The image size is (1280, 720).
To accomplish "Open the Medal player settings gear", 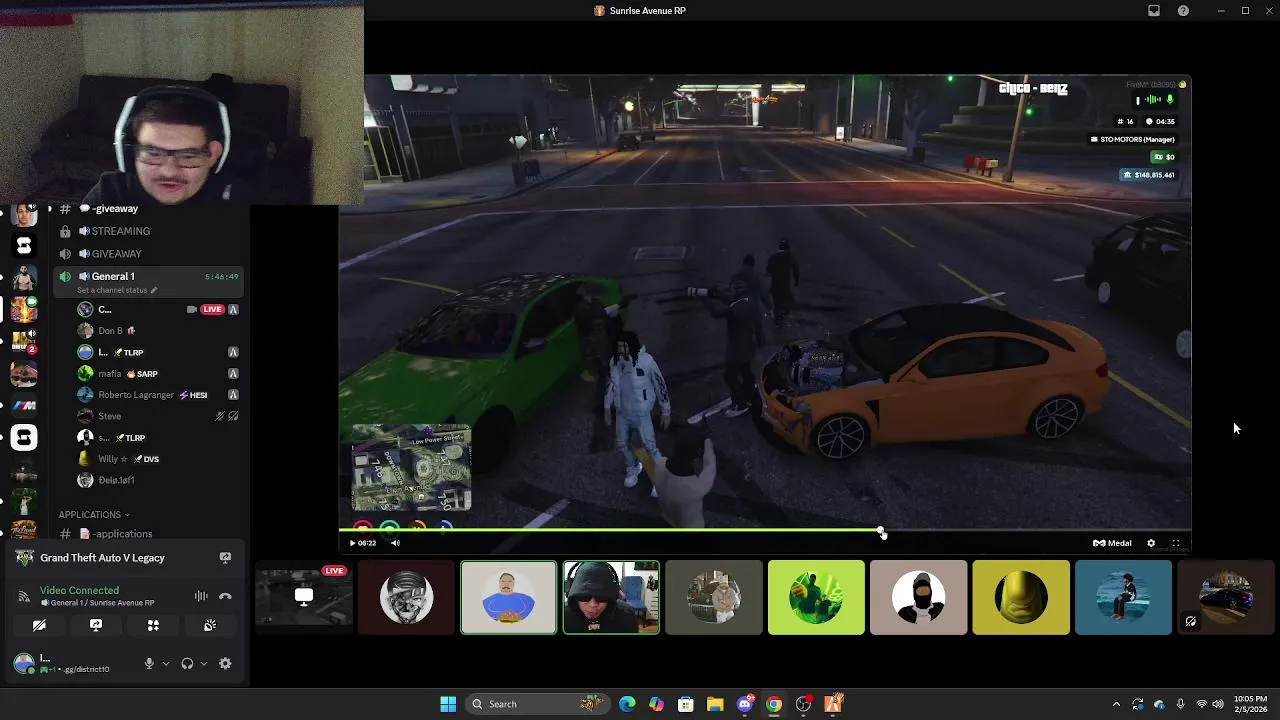I will coord(1151,543).
